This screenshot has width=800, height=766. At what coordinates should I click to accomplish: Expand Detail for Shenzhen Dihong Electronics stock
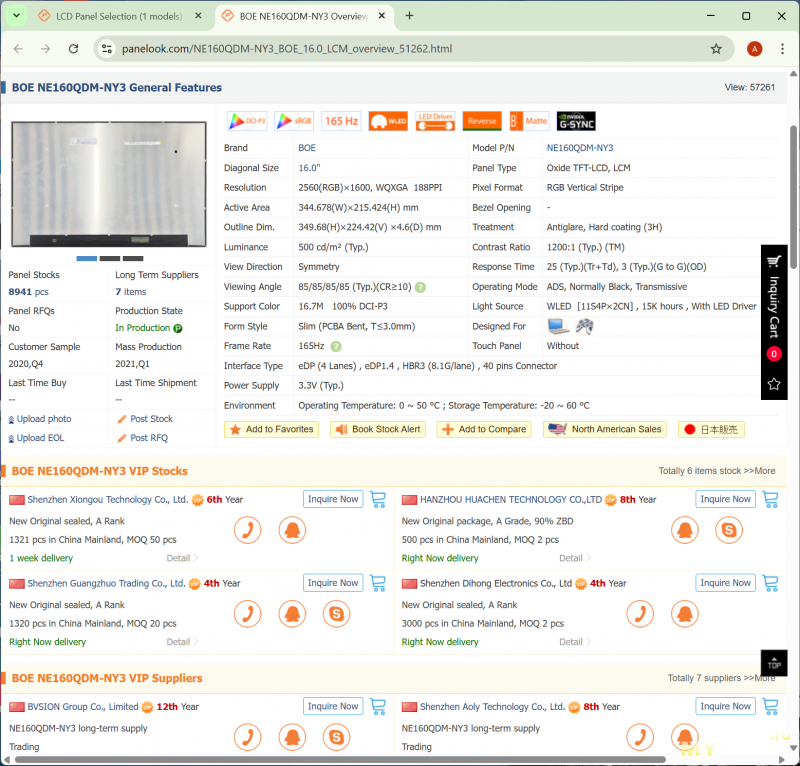575,642
